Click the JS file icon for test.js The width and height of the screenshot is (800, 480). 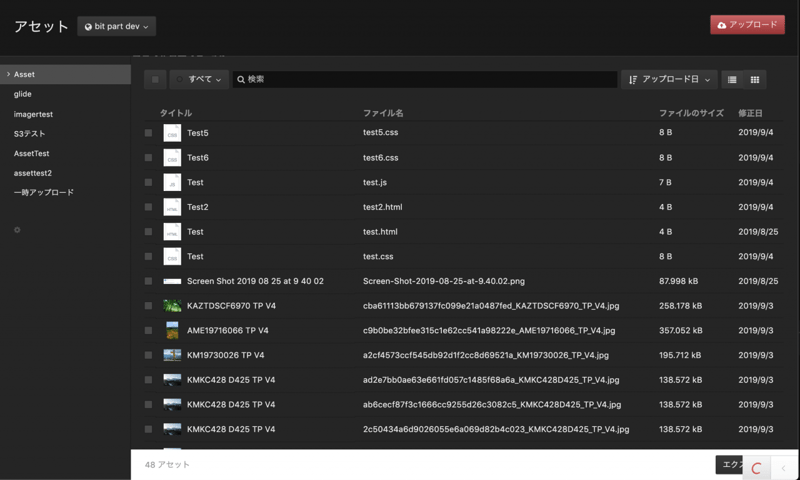[172, 182]
